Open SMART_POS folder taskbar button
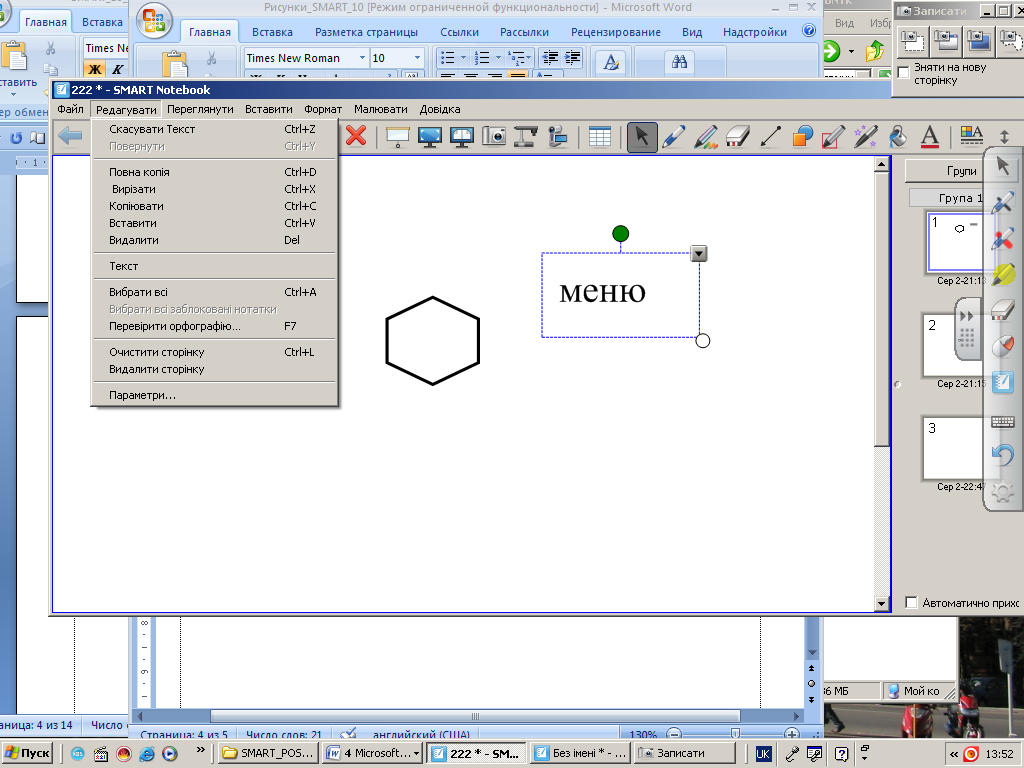Screen dimensions: 1024x768 point(269,753)
